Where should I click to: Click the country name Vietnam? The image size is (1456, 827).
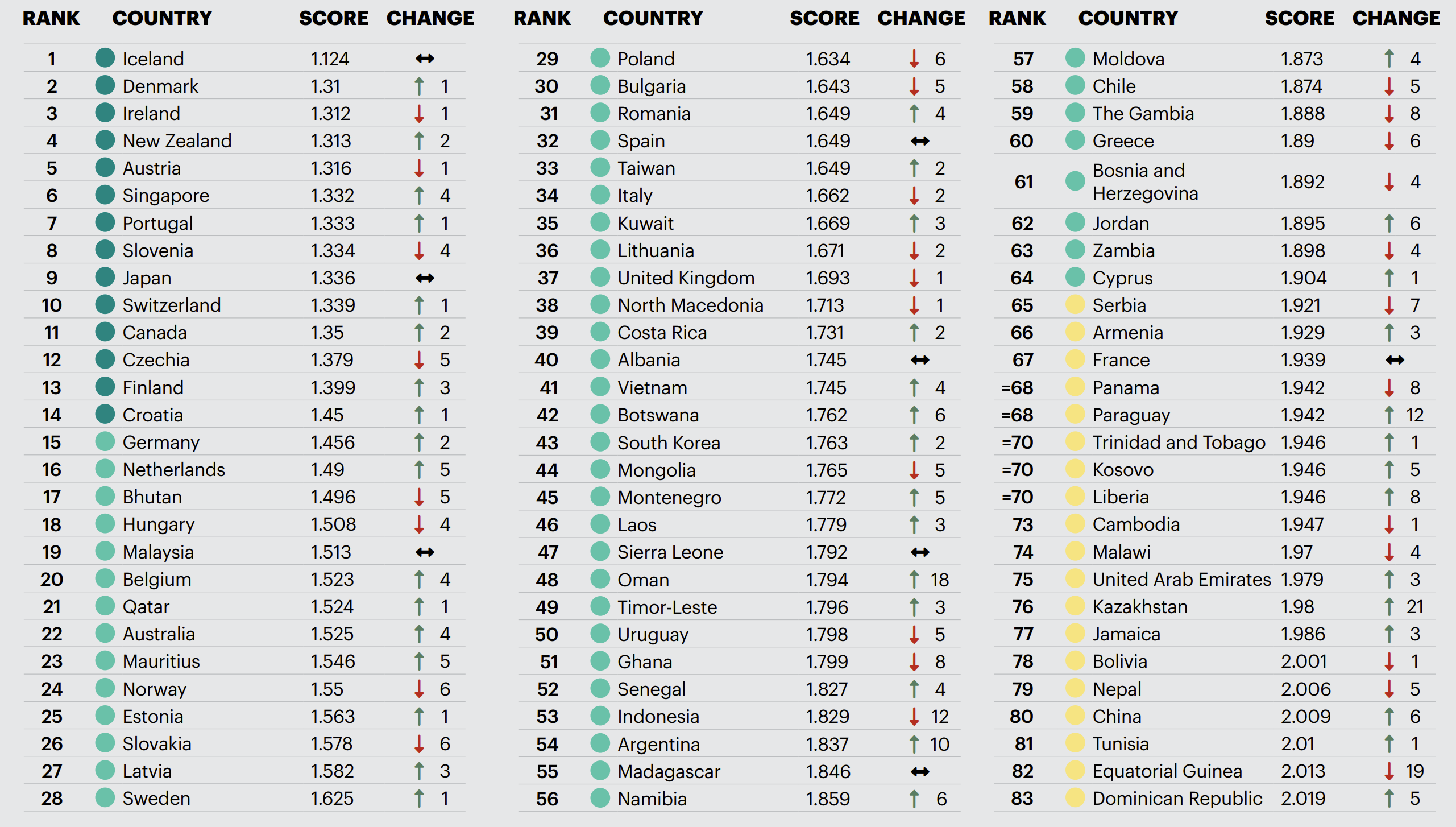tap(653, 388)
